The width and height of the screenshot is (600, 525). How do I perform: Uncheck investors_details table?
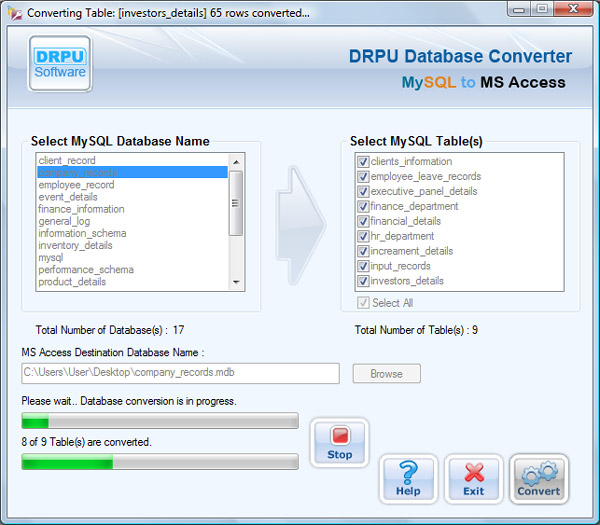tap(363, 281)
